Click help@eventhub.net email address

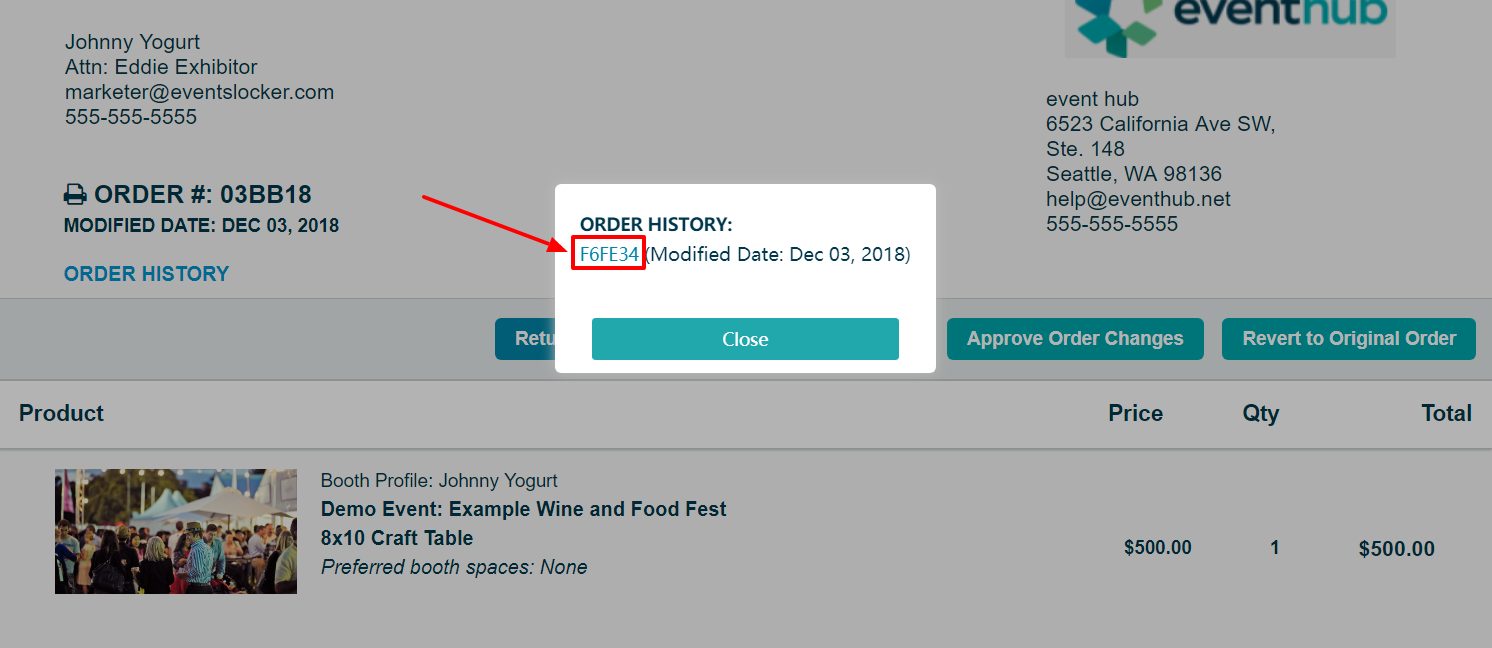(x=1138, y=199)
